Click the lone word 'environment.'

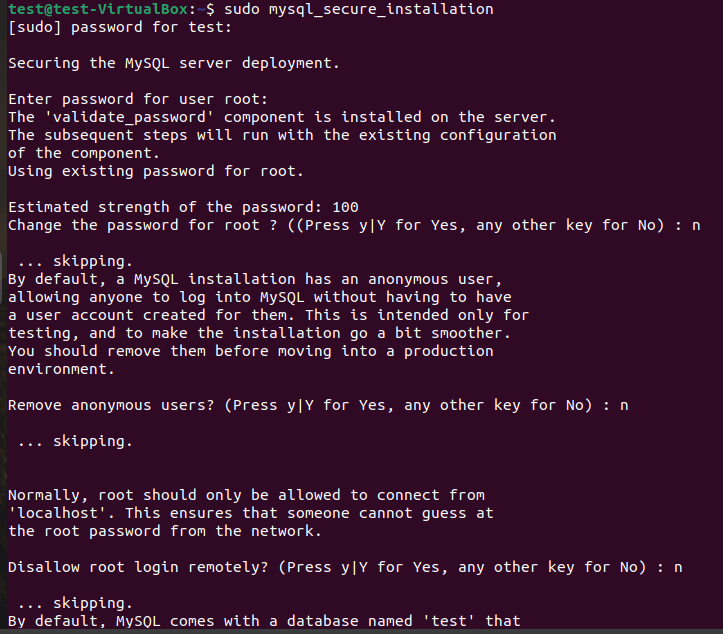click(57, 369)
